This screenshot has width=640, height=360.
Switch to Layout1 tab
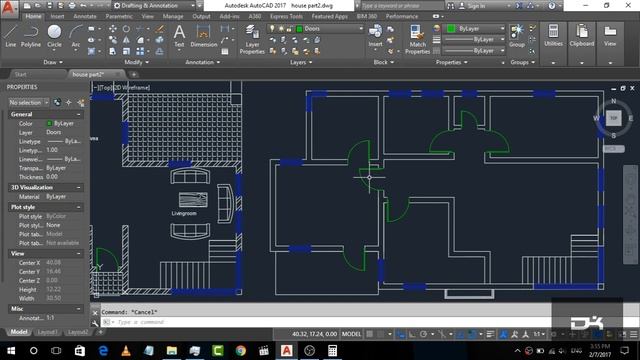click(x=47, y=332)
